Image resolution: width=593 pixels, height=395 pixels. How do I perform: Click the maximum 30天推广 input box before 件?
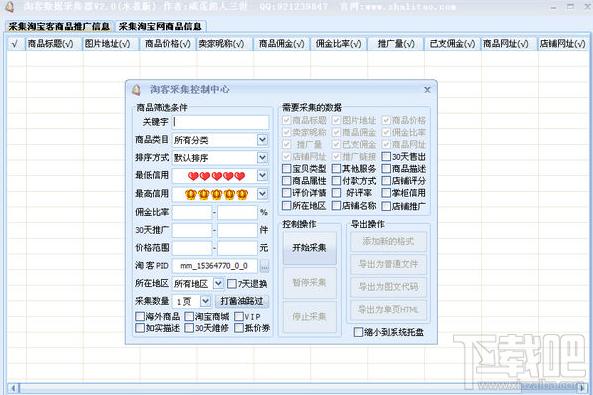coord(237,230)
